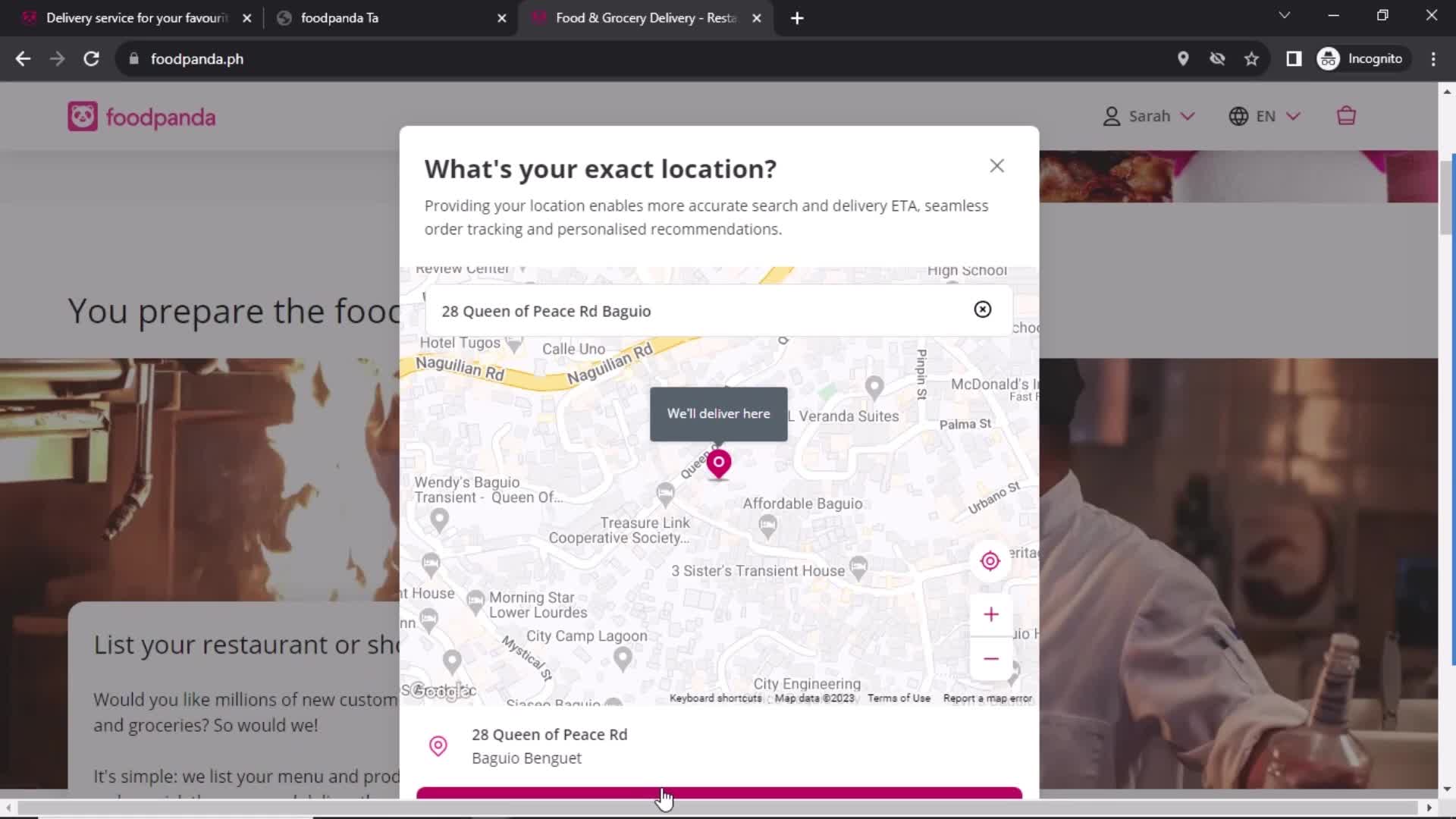Click the 3 Sister's Transient House marker
The height and width of the screenshot is (819, 1456).
(858, 566)
